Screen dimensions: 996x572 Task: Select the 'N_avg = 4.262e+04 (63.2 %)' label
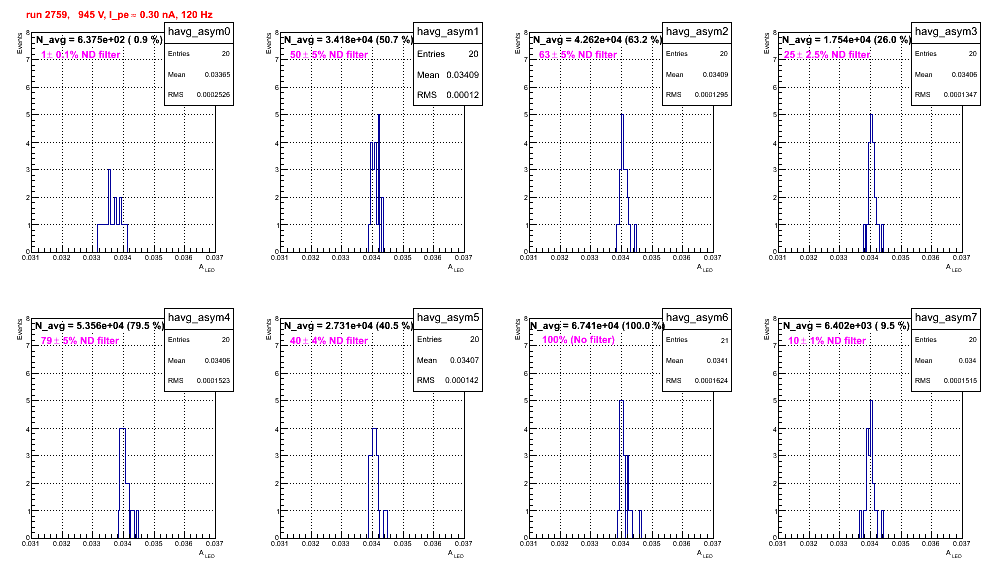click(x=597, y=39)
